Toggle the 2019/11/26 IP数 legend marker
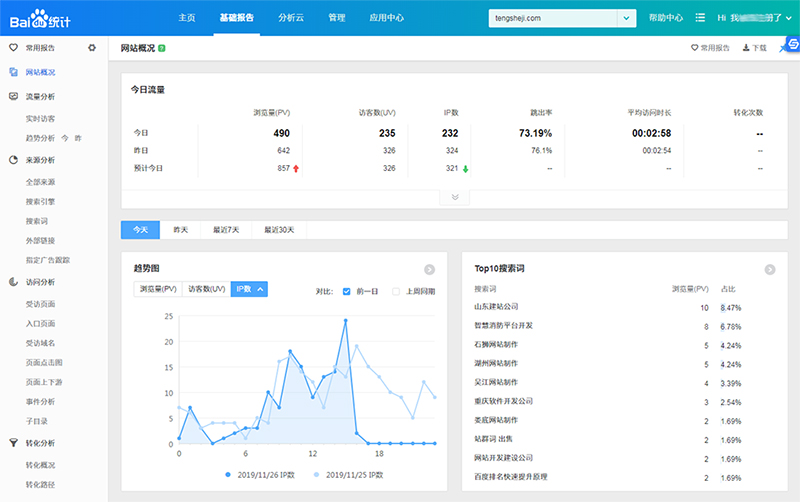 tap(228, 475)
